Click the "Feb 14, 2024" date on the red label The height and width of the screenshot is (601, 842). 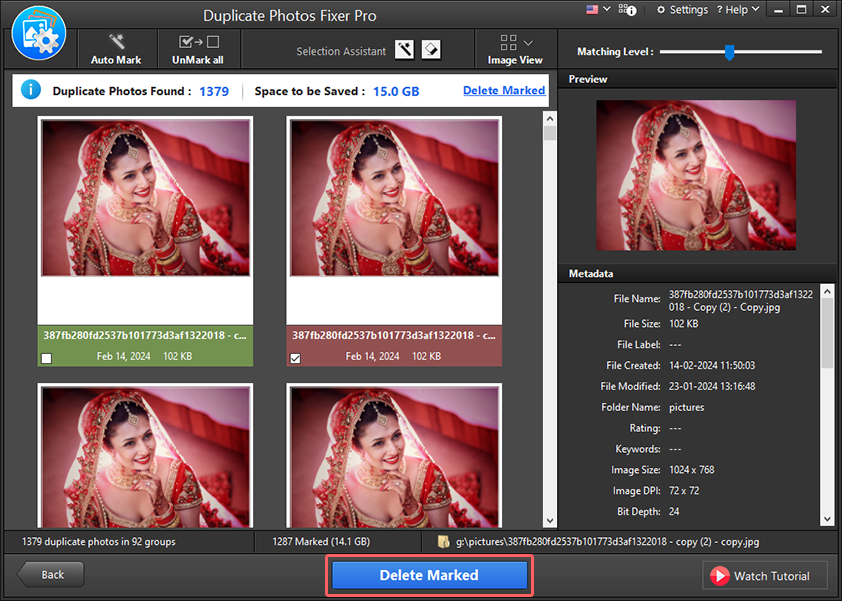[372, 356]
